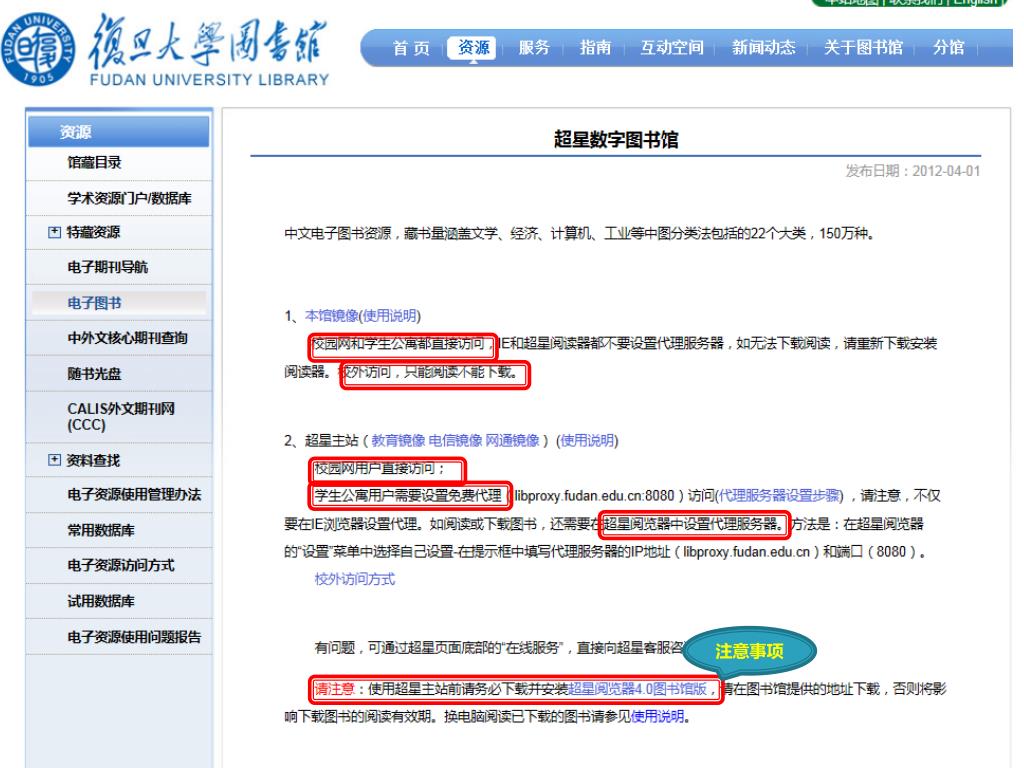Expand the 资料查找 plus icon
This screenshot has height=768, width=1024.
pyautogui.click(x=55, y=460)
